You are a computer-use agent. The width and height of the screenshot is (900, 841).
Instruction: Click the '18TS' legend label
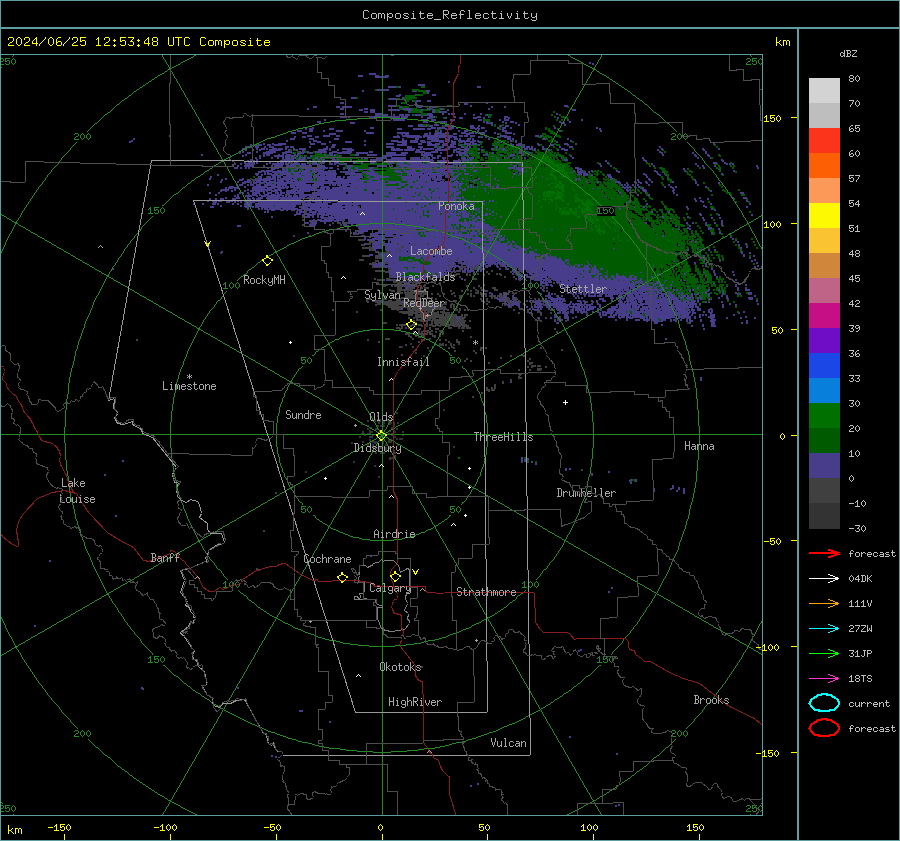860,679
